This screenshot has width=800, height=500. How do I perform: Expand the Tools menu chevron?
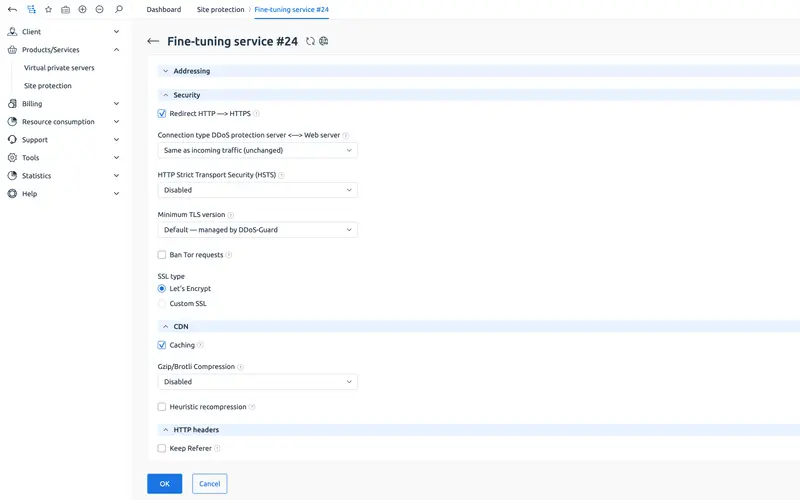tap(116, 158)
